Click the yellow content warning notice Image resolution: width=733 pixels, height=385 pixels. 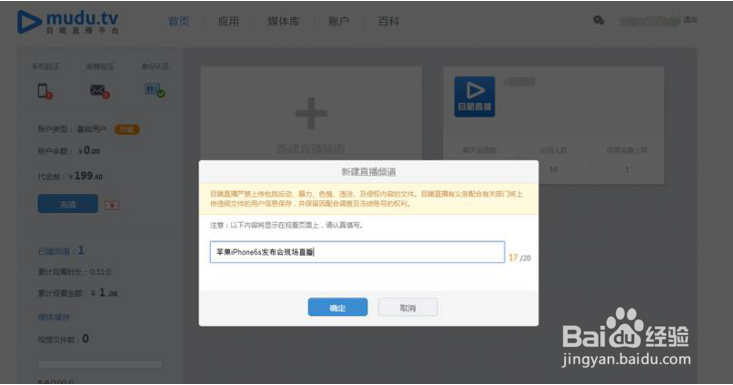pyautogui.click(x=369, y=199)
